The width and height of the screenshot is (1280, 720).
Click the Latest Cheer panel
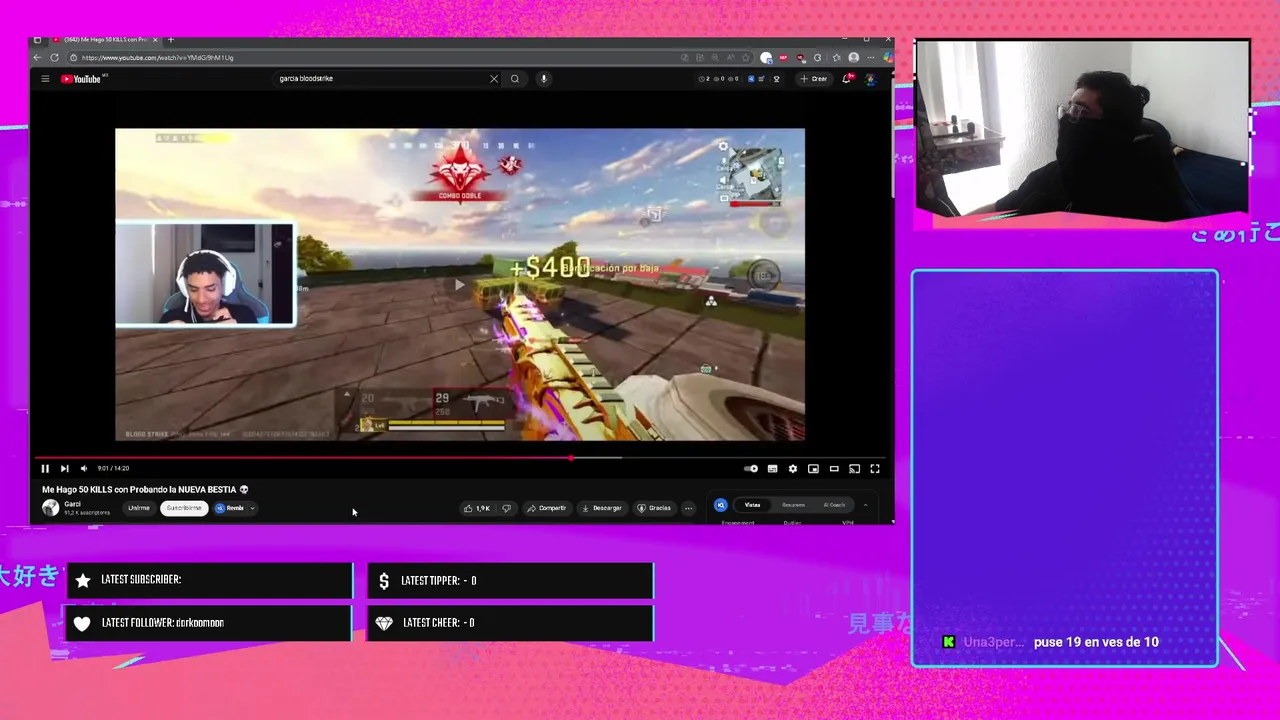click(x=510, y=623)
